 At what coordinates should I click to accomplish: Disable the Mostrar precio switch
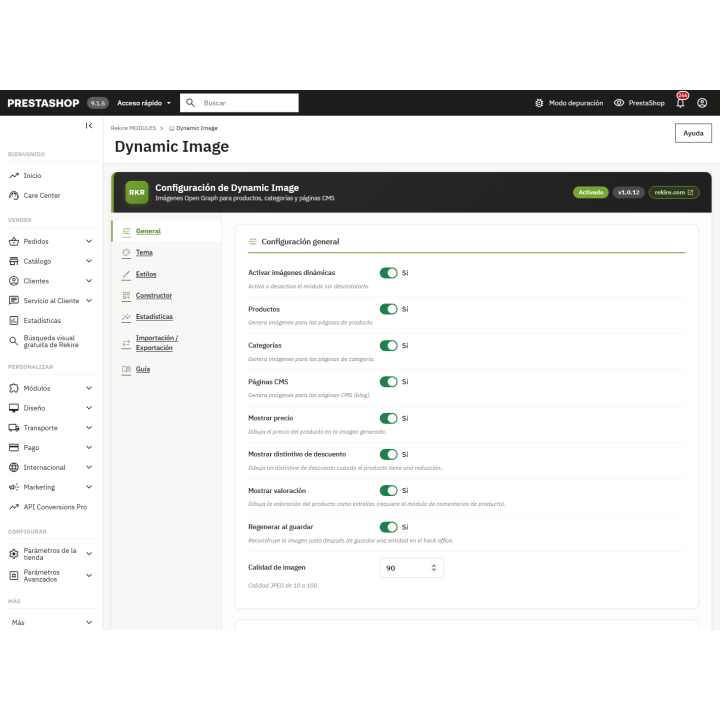pos(388,418)
